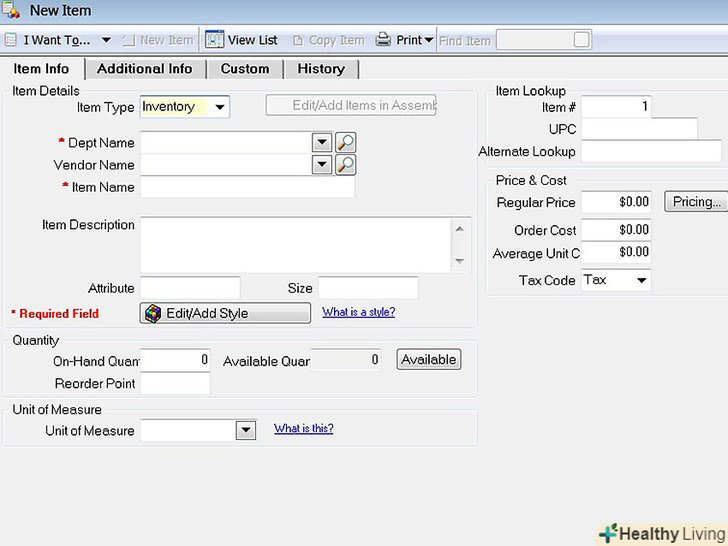This screenshot has width=728, height=546.
Task: Click the Item Description scroll down arrow
Action: point(460,261)
